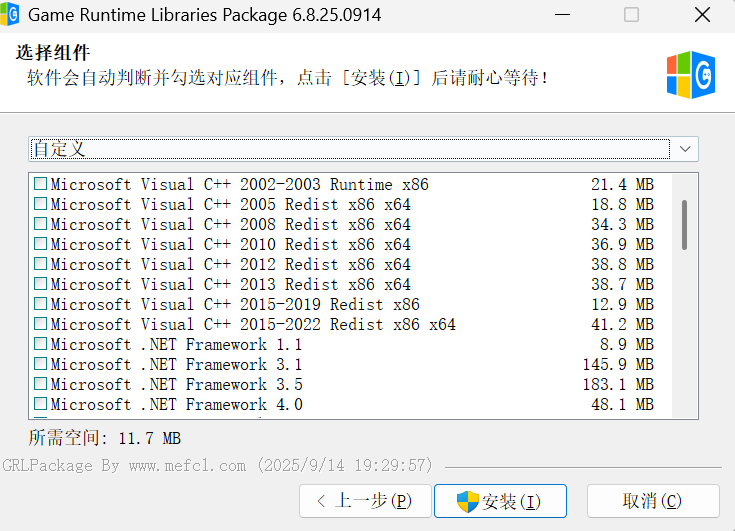The height and width of the screenshot is (531, 735).
Task: Enable Visual C++ 2015-2019 Redist x86 checkbox
Action: coord(40,304)
